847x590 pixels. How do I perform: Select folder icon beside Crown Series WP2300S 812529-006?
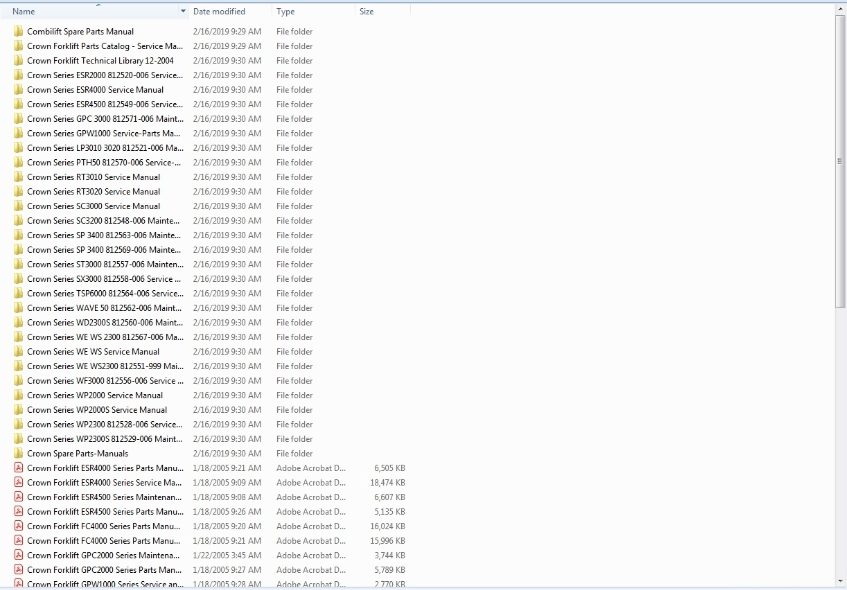point(18,439)
